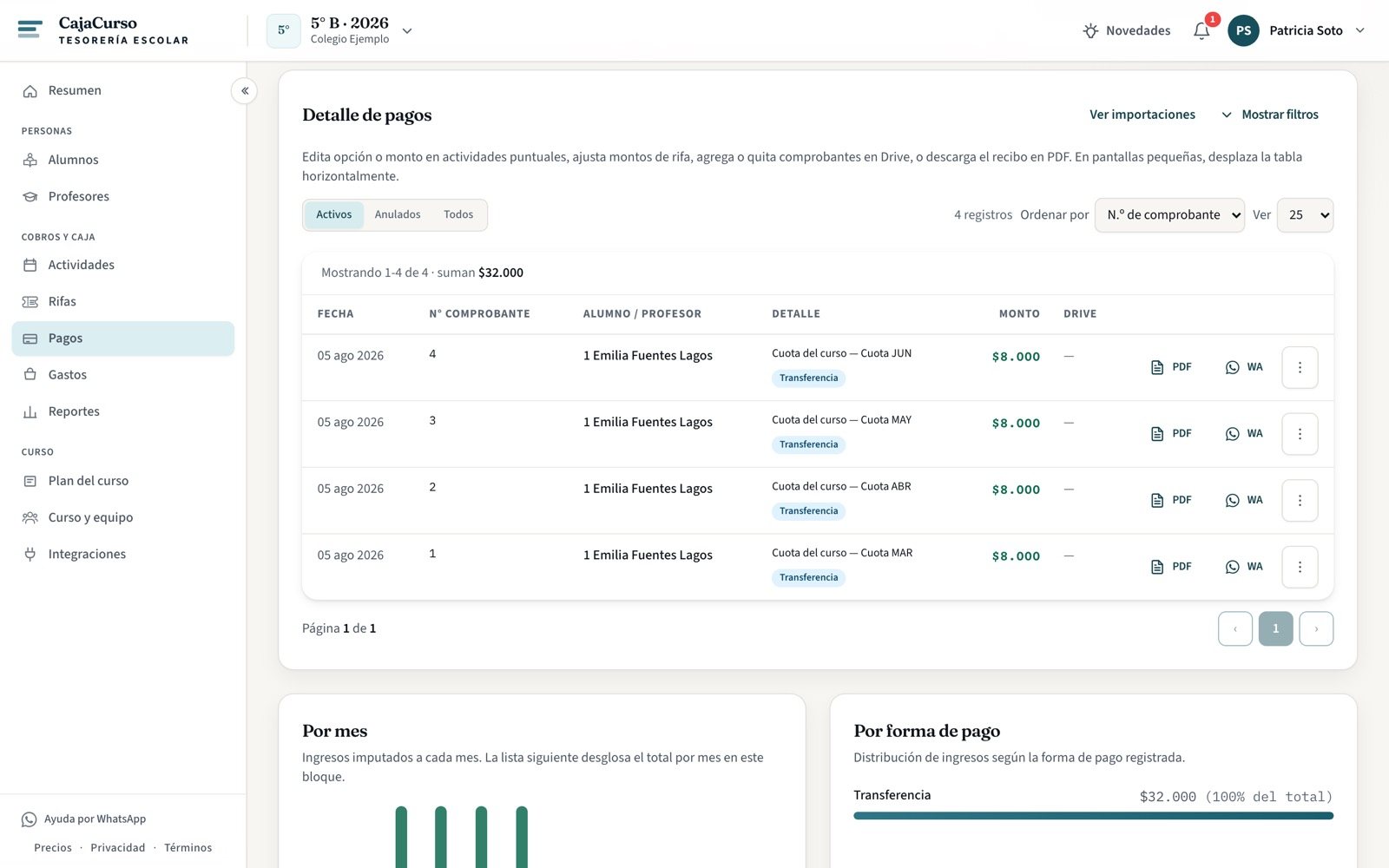
Task: Open the notifications bell
Action: [x=1201, y=30]
